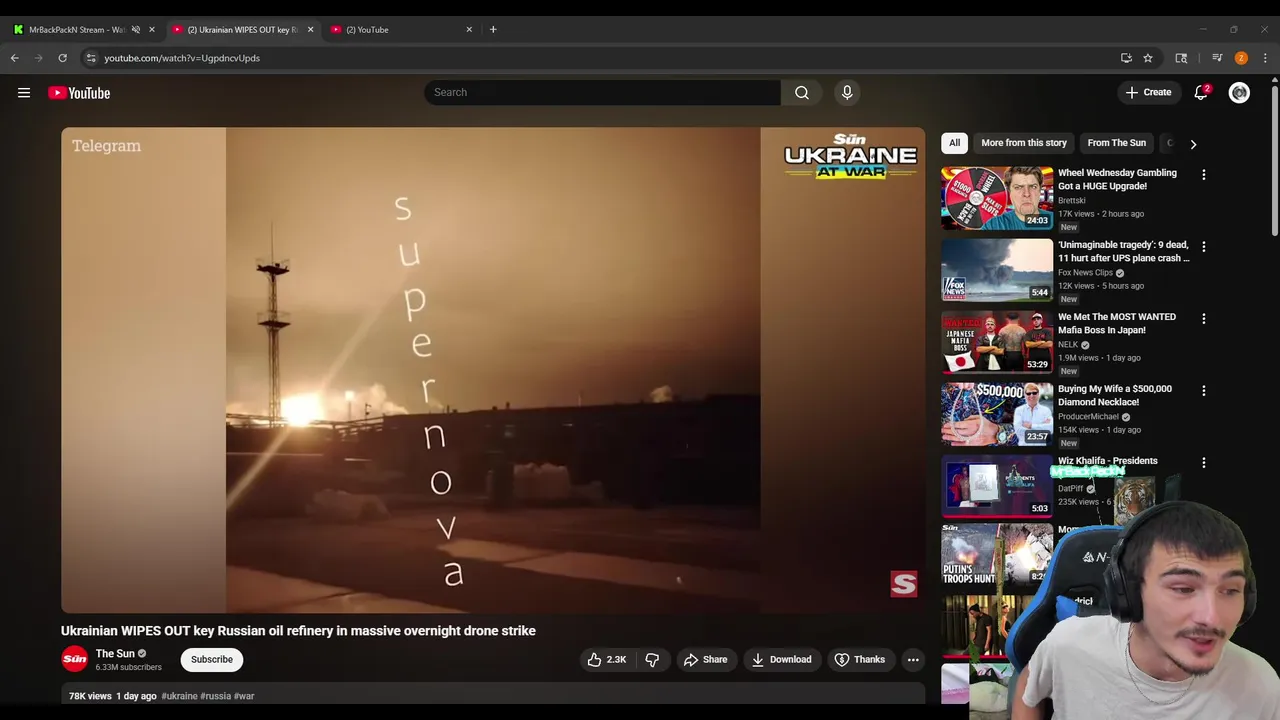Click the Thanks button
The image size is (1280, 720).
point(860,659)
